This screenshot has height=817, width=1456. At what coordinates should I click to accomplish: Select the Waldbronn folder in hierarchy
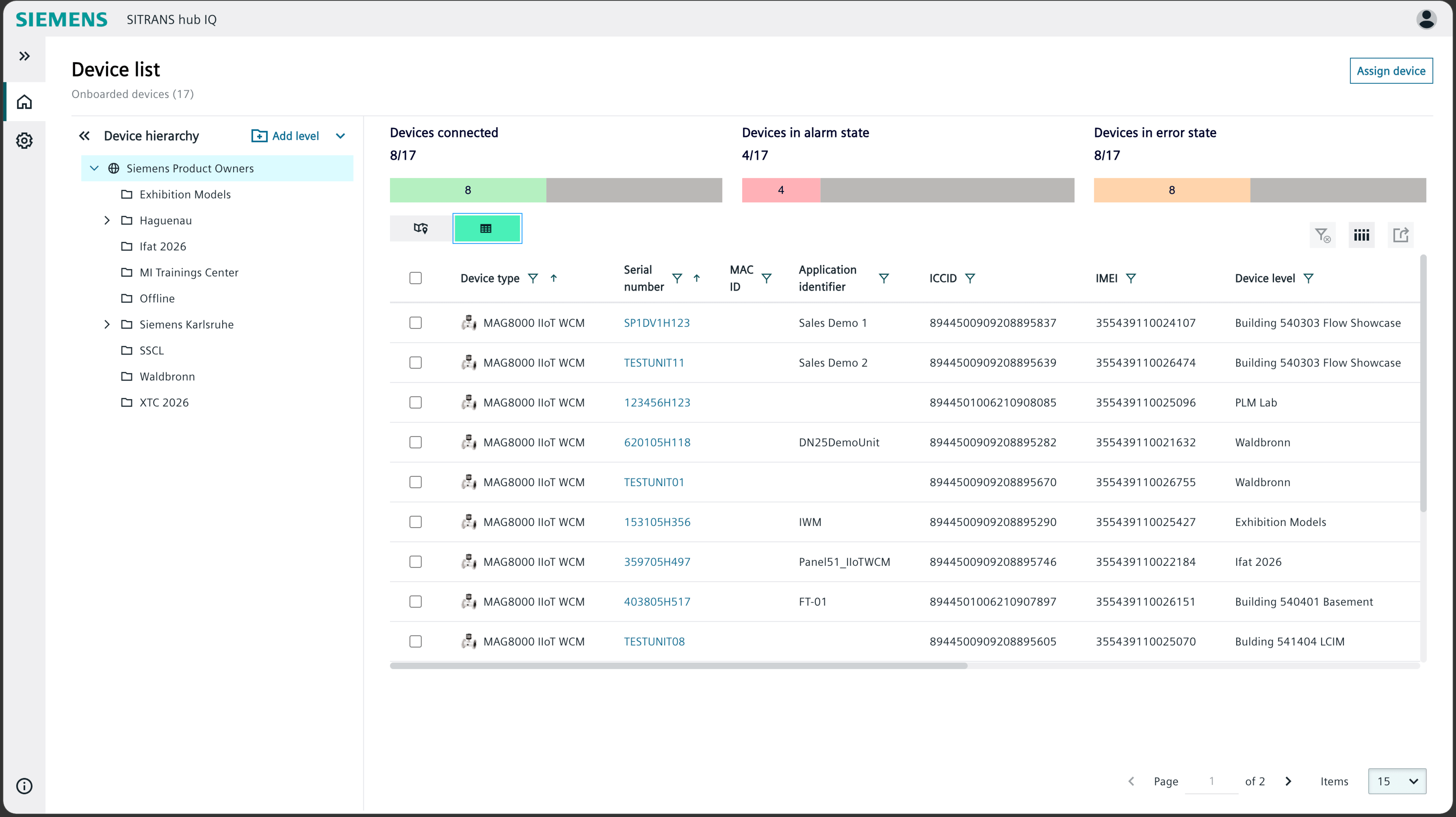pyautogui.click(x=167, y=377)
